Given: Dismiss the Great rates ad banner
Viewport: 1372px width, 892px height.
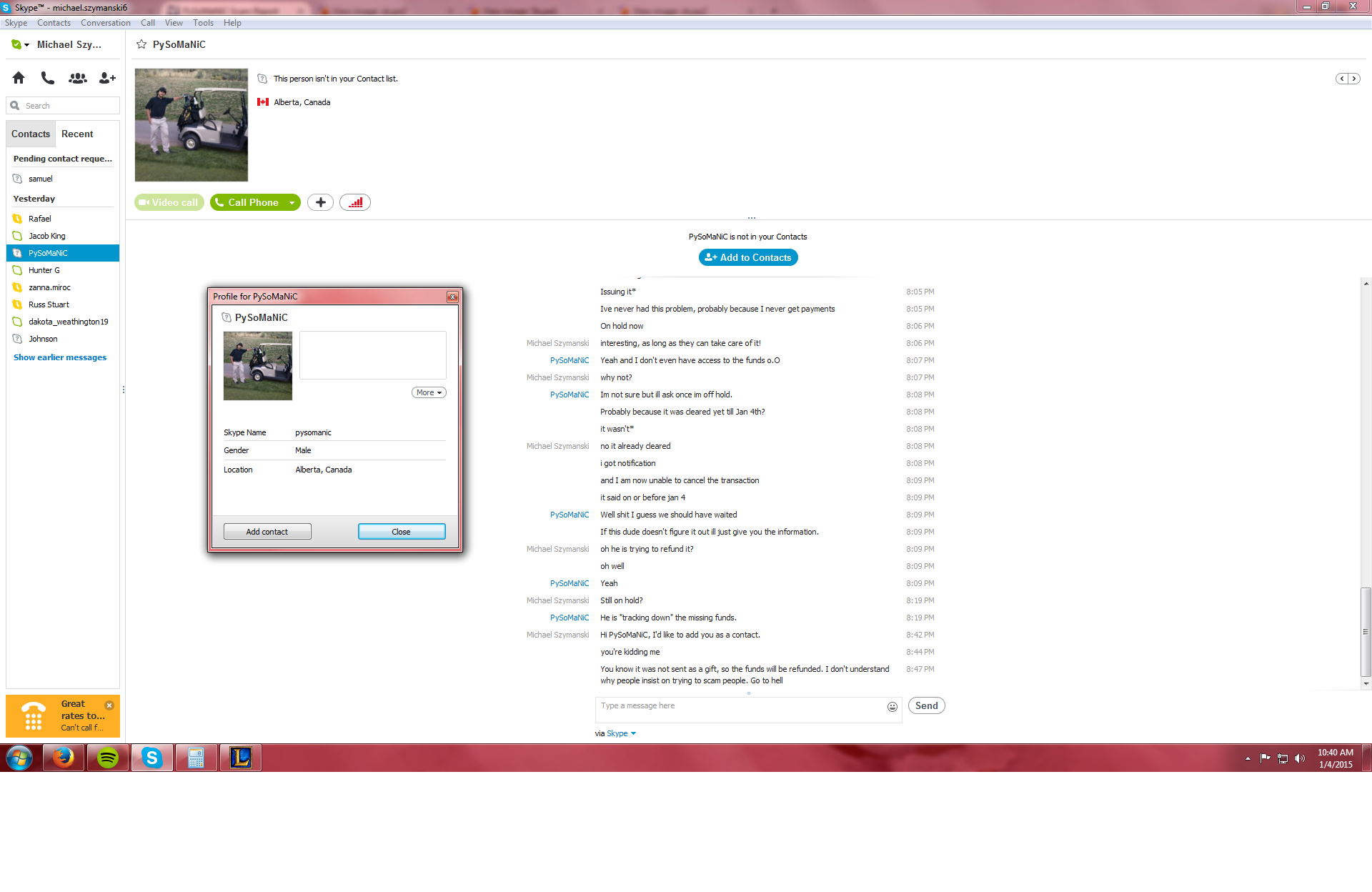Looking at the screenshot, I should (x=109, y=705).
